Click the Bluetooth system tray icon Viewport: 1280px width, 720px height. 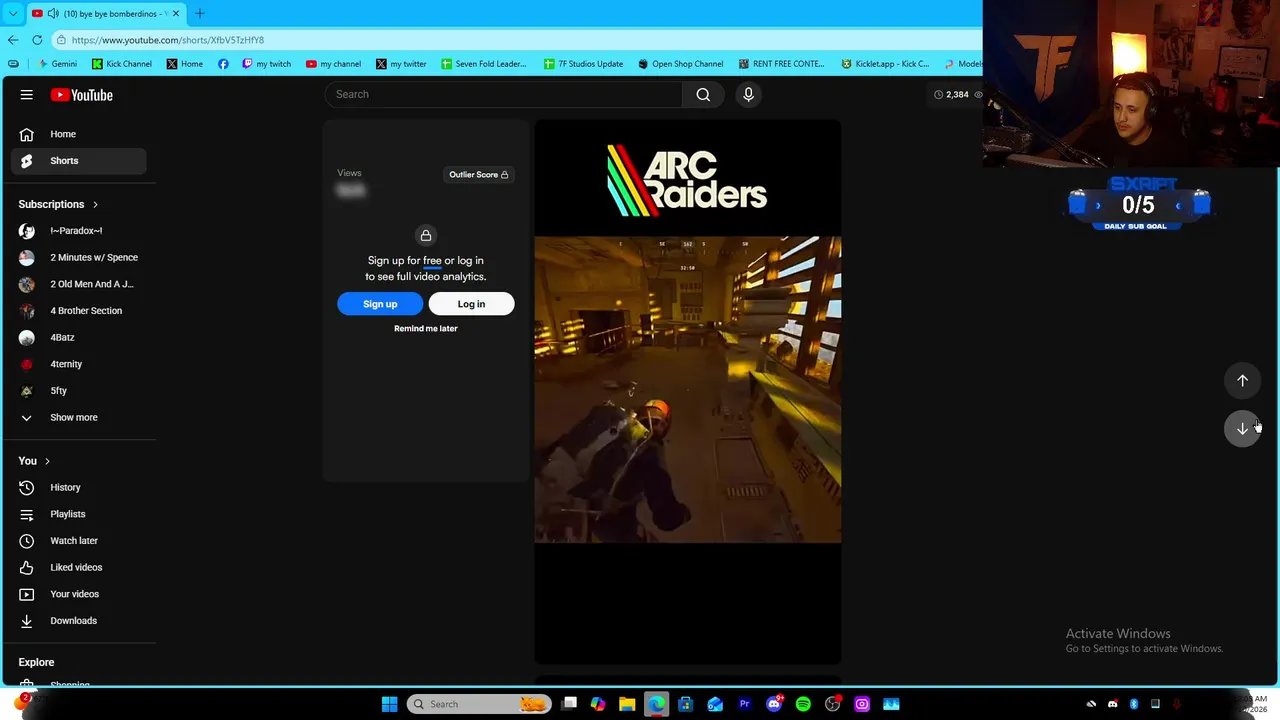pos(1133,704)
